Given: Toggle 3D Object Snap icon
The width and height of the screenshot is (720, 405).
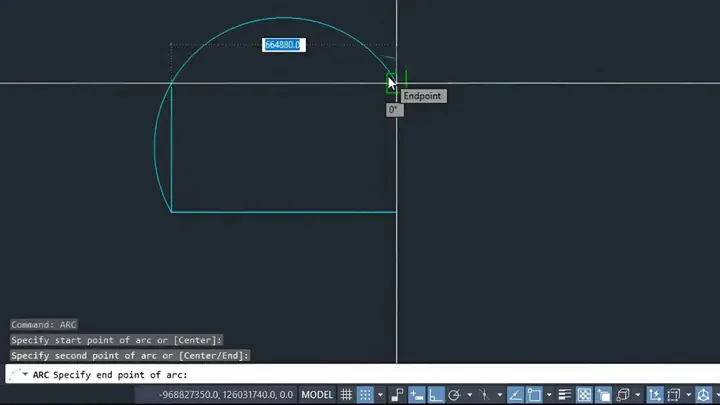Looking at the screenshot, I should tap(623, 394).
